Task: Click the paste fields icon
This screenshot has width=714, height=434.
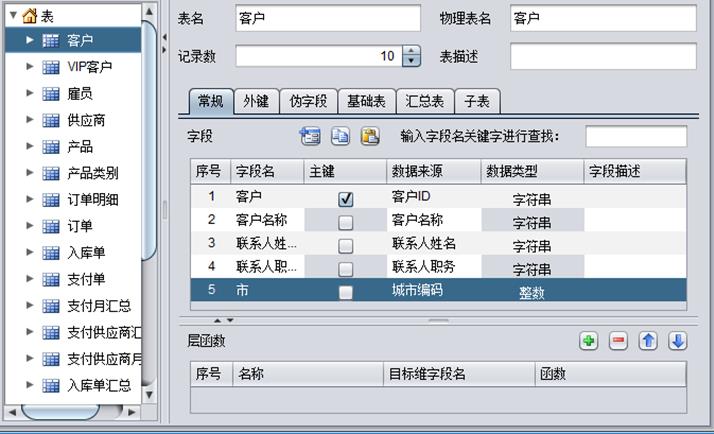Action: (370, 137)
